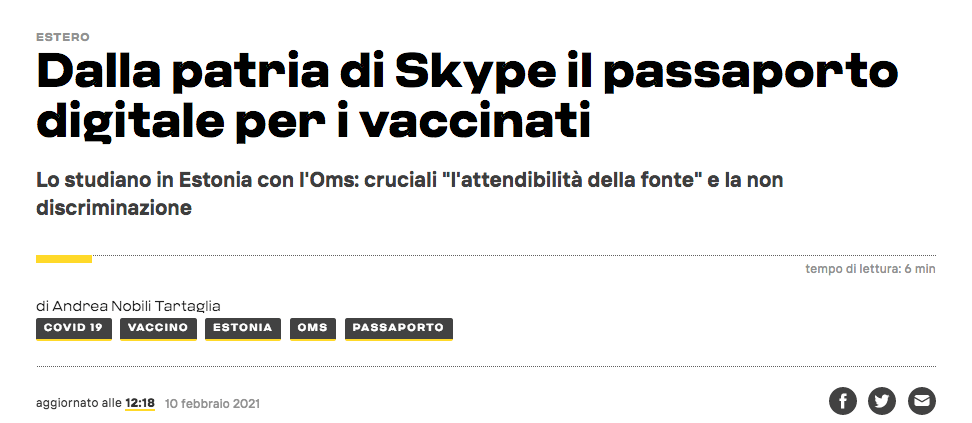
Task: Share the article on Facebook
Action: 843,402
